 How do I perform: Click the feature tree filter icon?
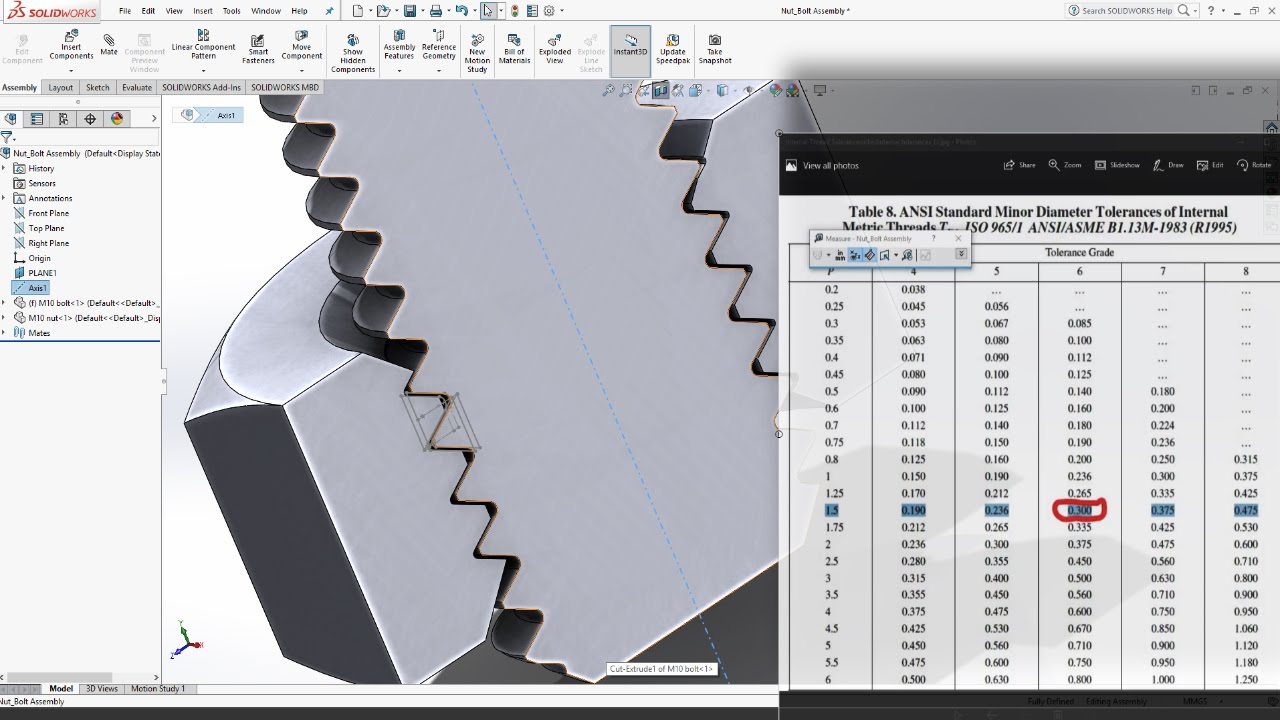[7, 137]
